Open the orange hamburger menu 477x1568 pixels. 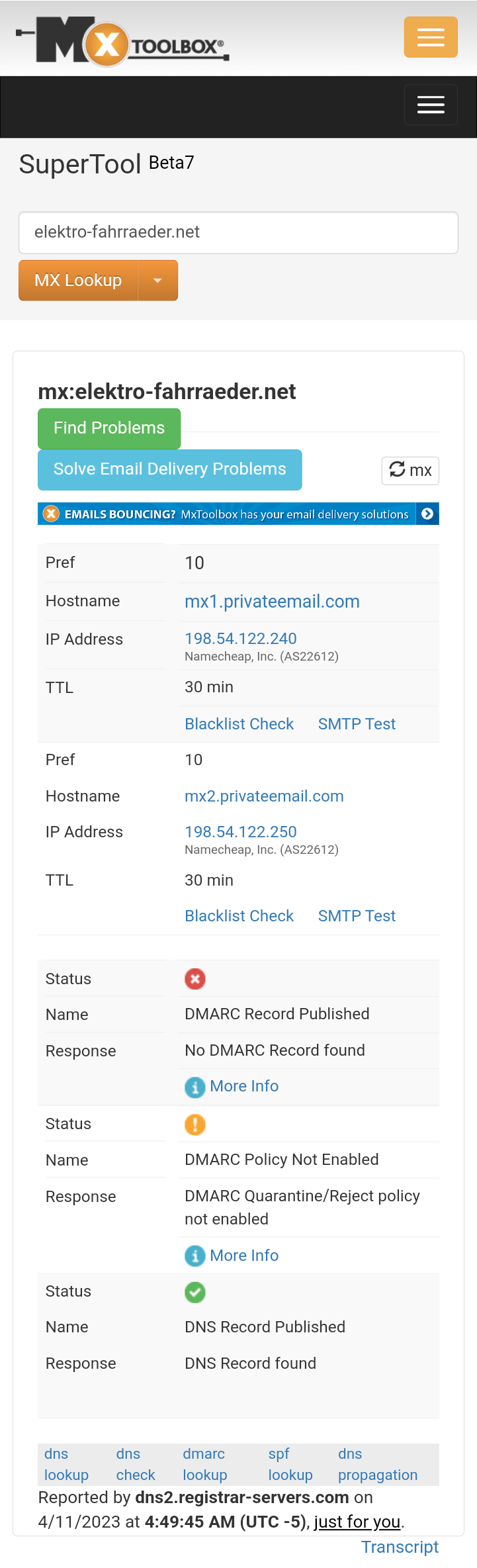pos(430,37)
